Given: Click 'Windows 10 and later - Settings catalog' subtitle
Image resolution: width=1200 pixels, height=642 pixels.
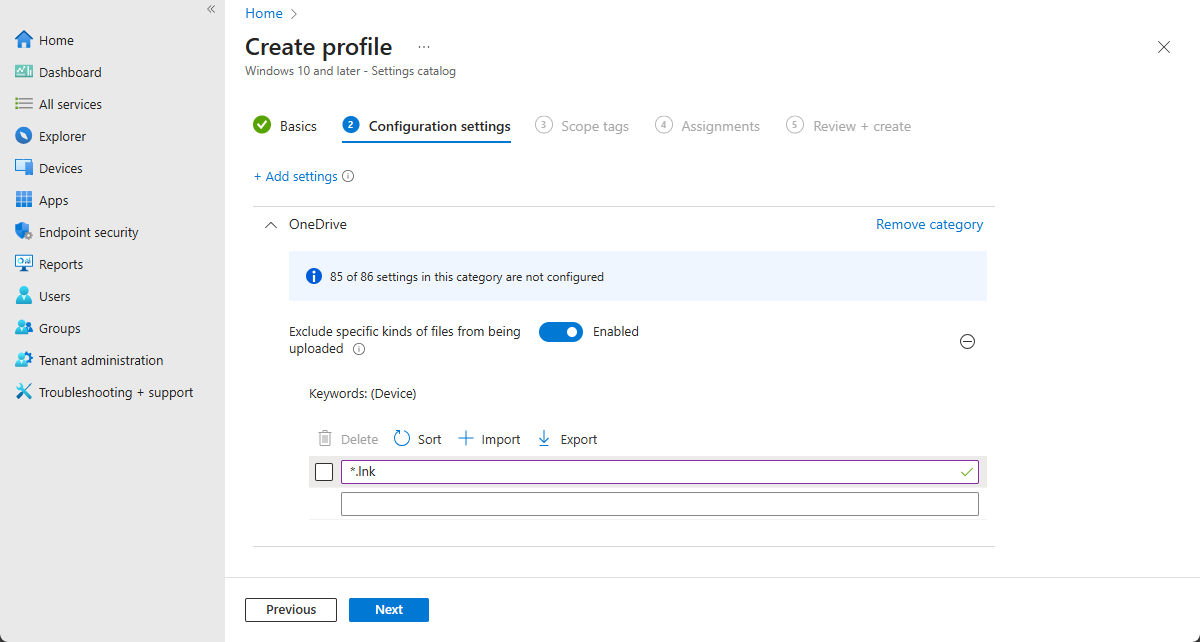Looking at the screenshot, I should tap(350, 71).
